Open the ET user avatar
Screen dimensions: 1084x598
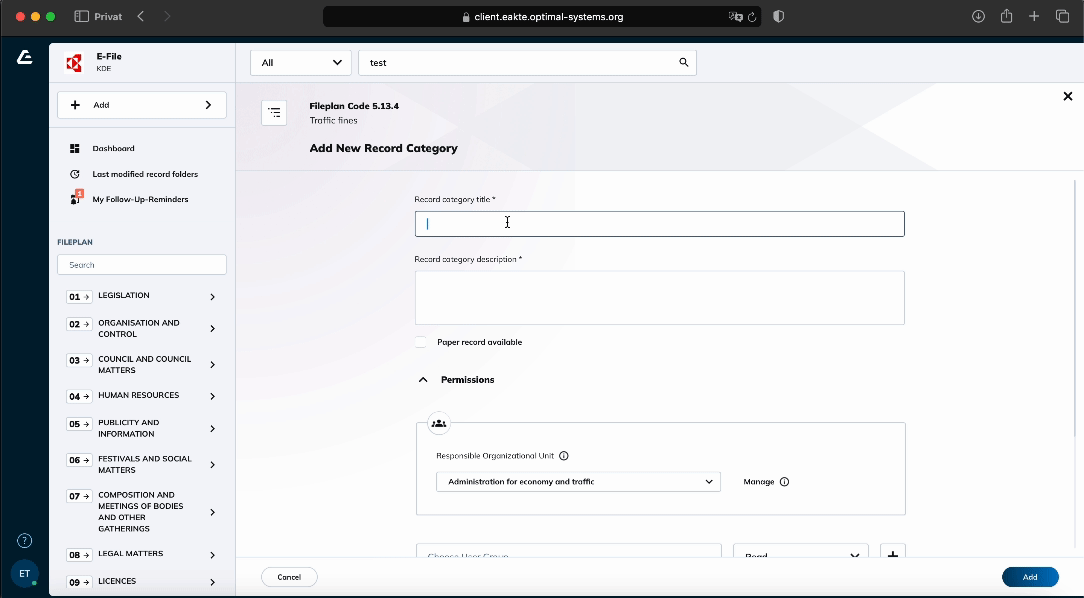(25, 574)
